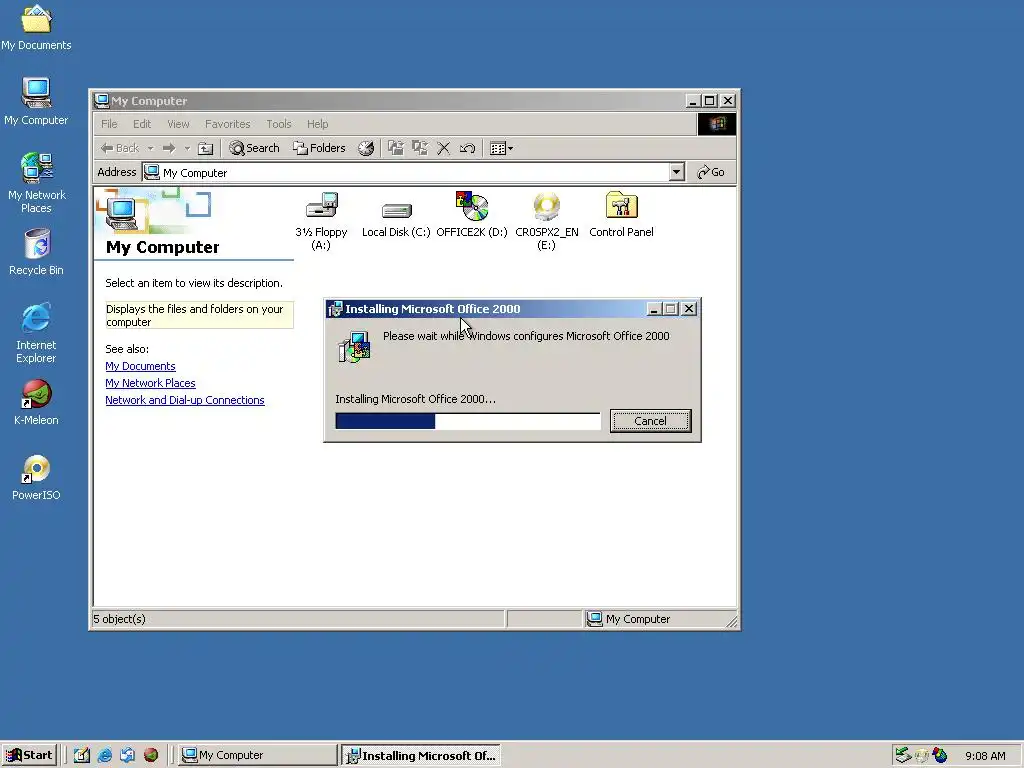1024x768 pixels.
Task: Click the Forward arrow in the toolbar
Action: pyautogui.click(x=169, y=148)
